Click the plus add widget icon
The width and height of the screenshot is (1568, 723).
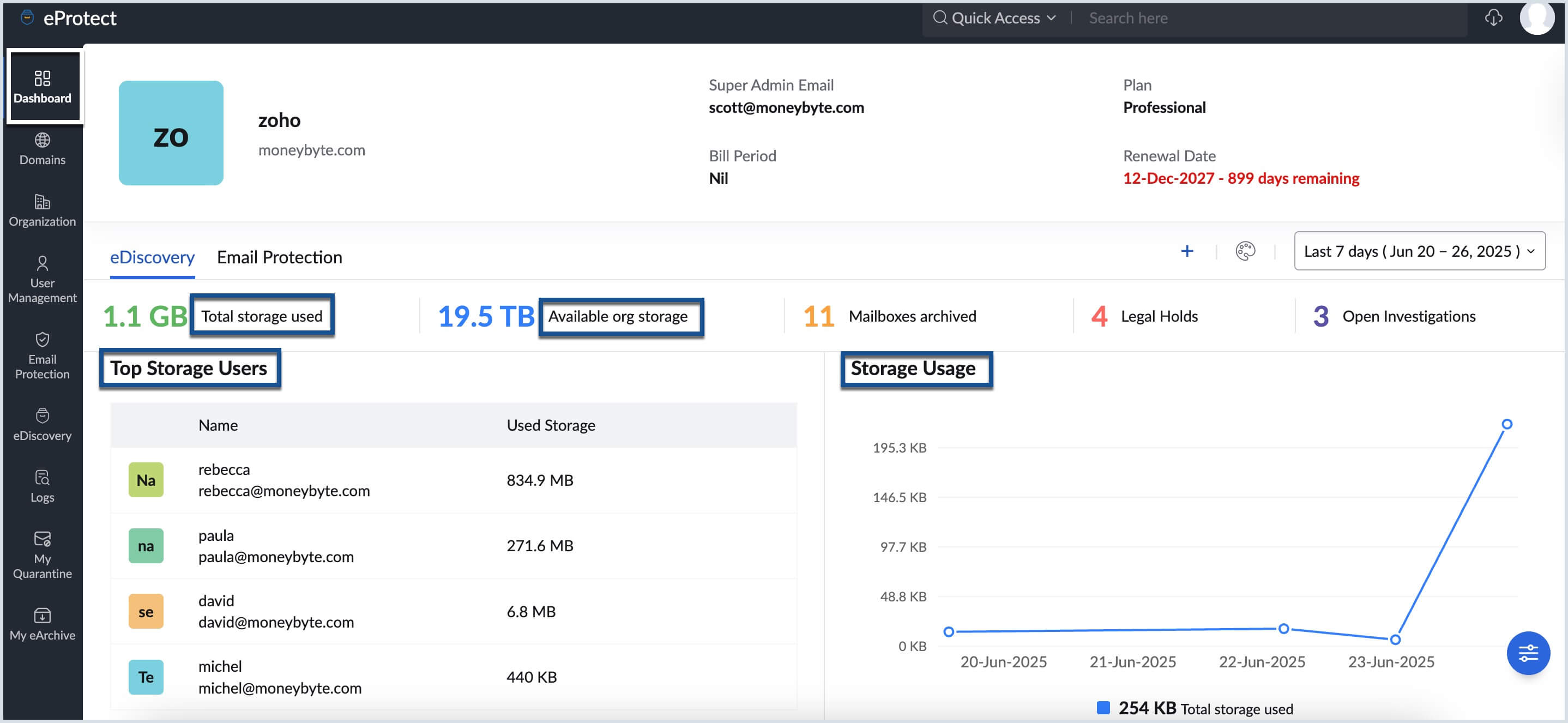[x=1186, y=251]
